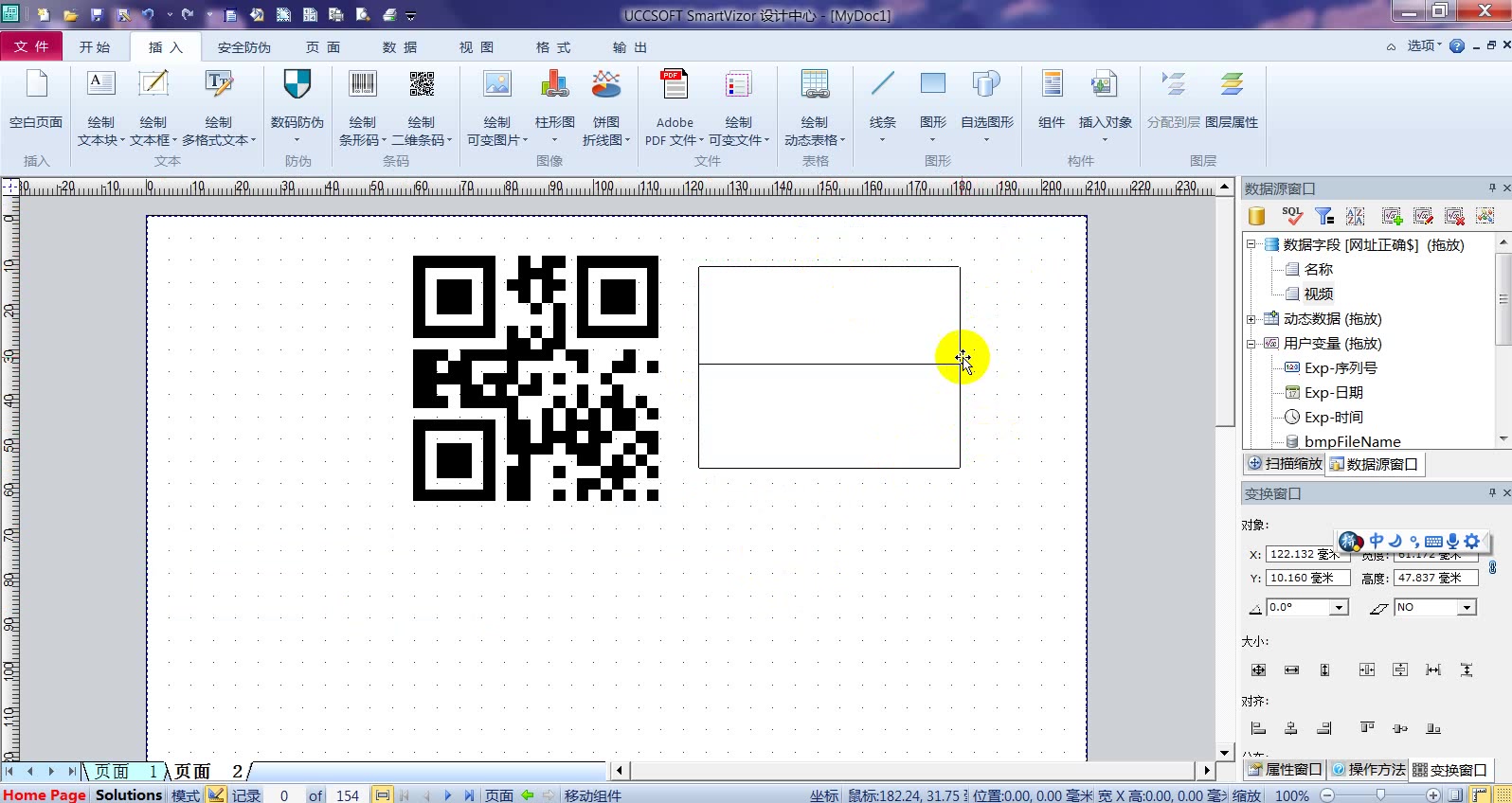The height and width of the screenshot is (803, 1512).
Task: Switch to the Start (开始) ribbon tab
Action: tap(95, 46)
